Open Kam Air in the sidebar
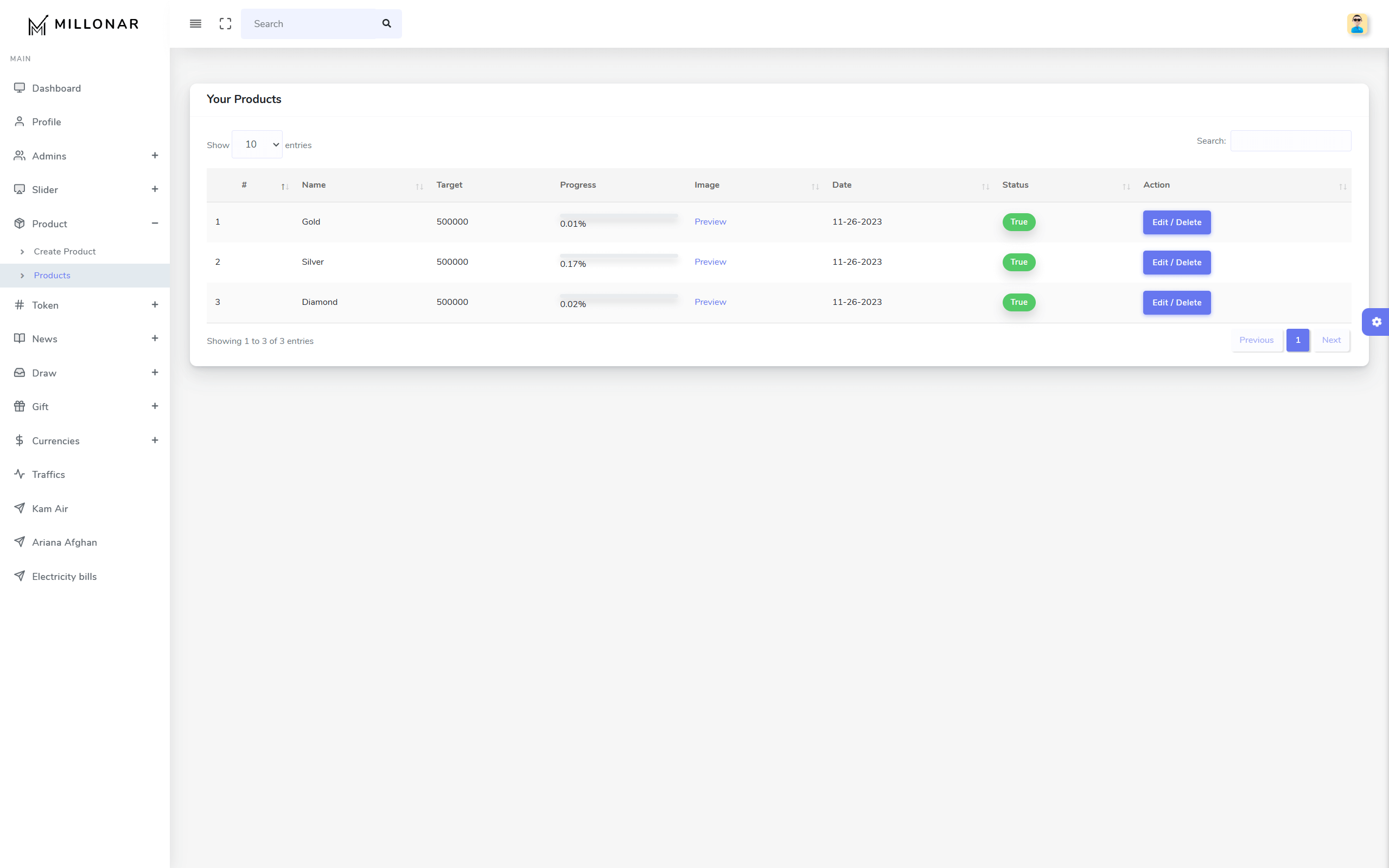Viewport: 1389px width, 868px height. [x=50, y=508]
